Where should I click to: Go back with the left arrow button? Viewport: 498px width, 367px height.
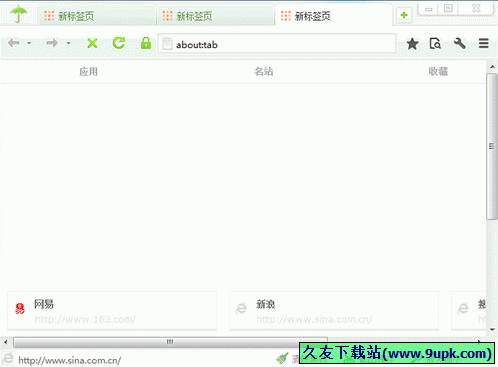pyautogui.click(x=14, y=43)
